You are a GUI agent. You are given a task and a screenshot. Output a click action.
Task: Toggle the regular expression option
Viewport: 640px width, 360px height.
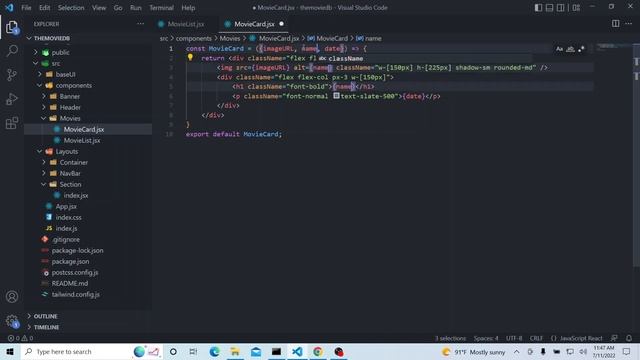point(581,49)
